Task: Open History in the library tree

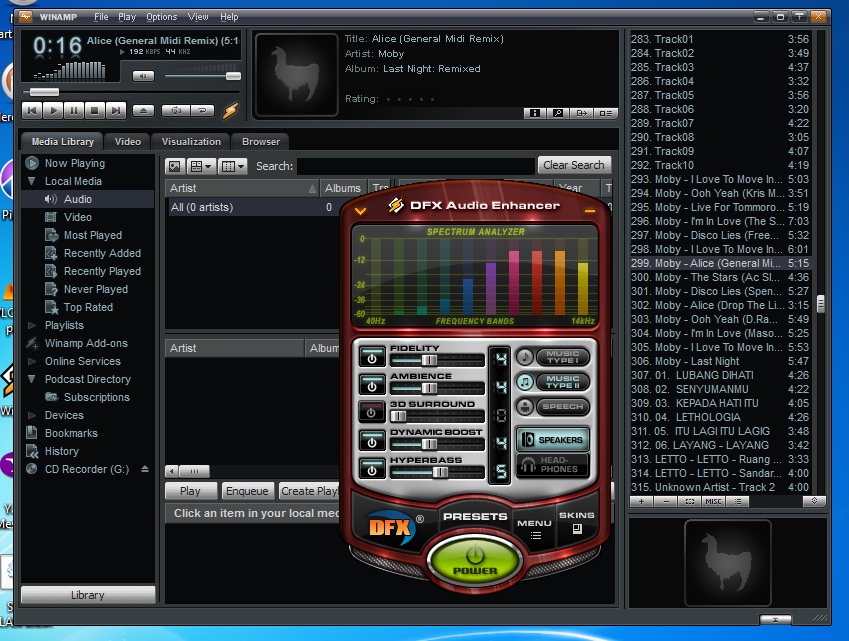Action: pos(61,451)
